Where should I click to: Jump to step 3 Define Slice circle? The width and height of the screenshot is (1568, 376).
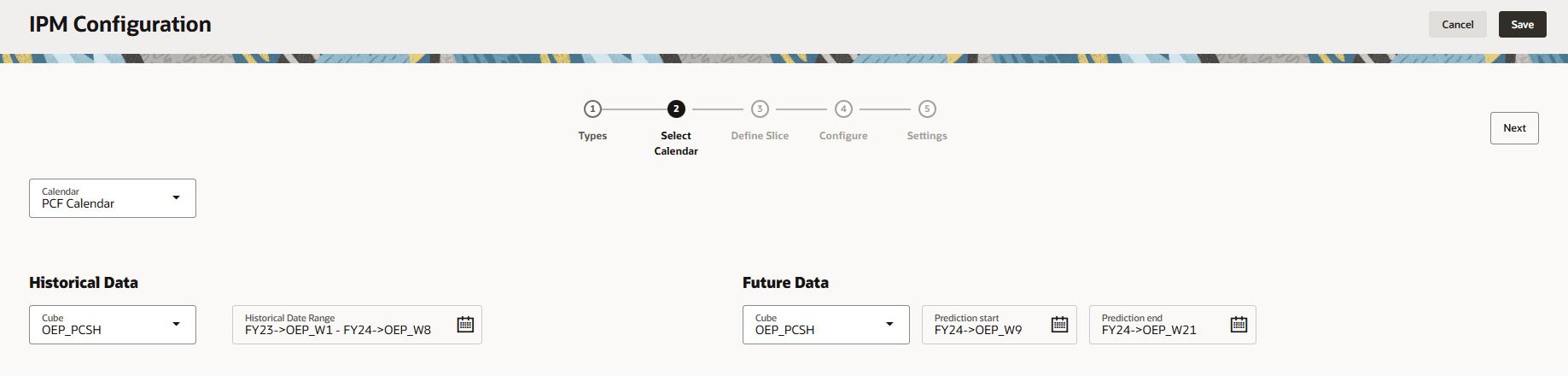click(760, 109)
